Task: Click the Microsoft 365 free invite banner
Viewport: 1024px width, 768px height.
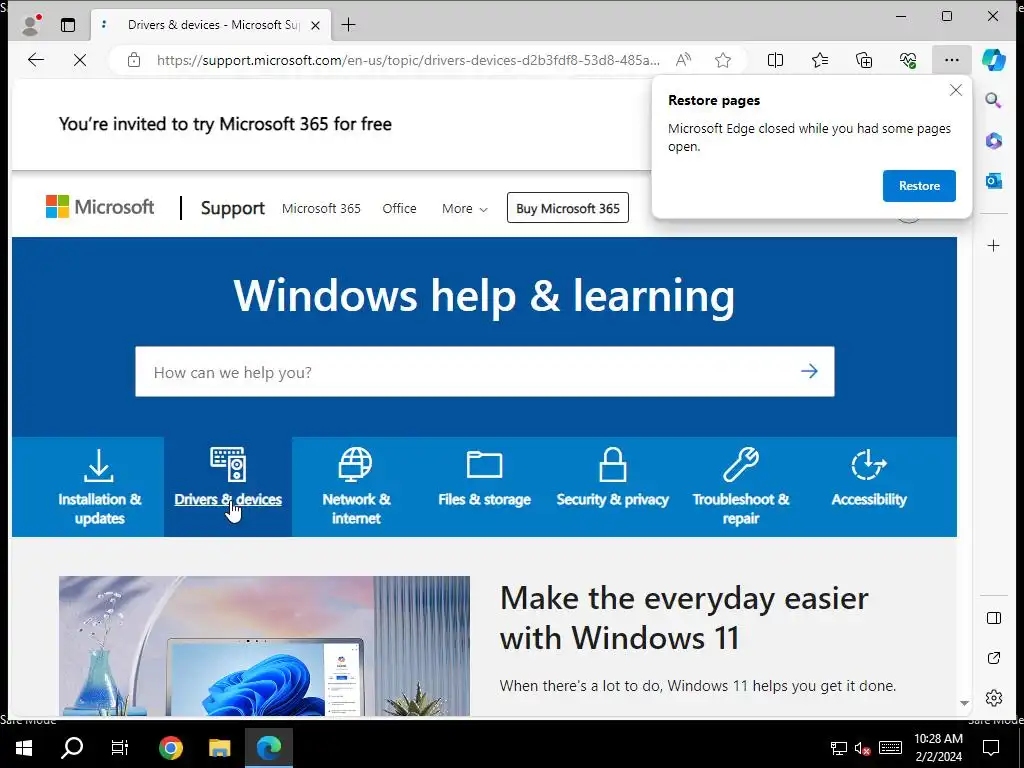Action: (x=225, y=124)
